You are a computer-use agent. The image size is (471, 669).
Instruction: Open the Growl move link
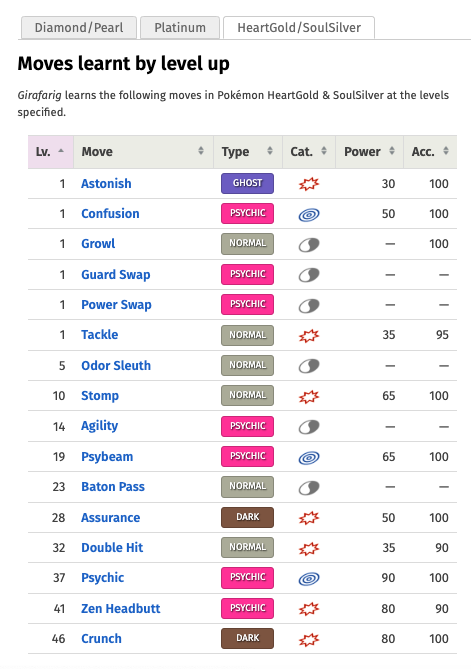[x=98, y=244]
